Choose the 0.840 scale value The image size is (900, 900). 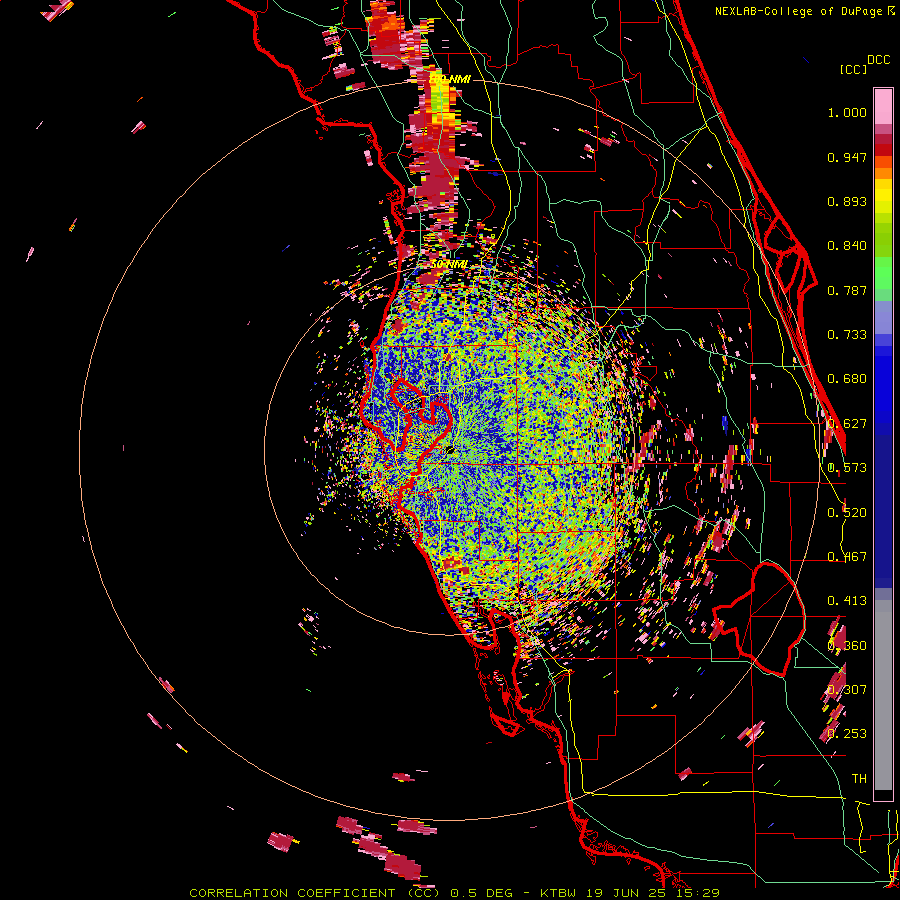(847, 246)
